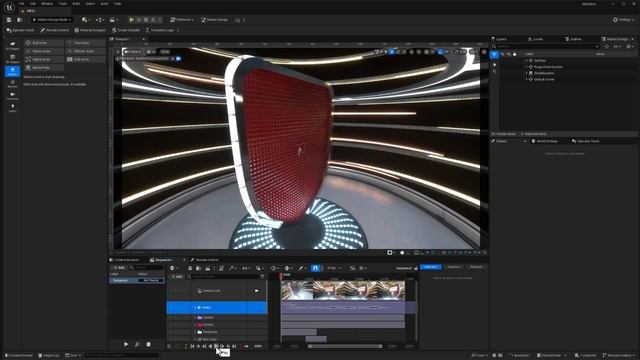Switch to the Outliner tab

point(573,39)
